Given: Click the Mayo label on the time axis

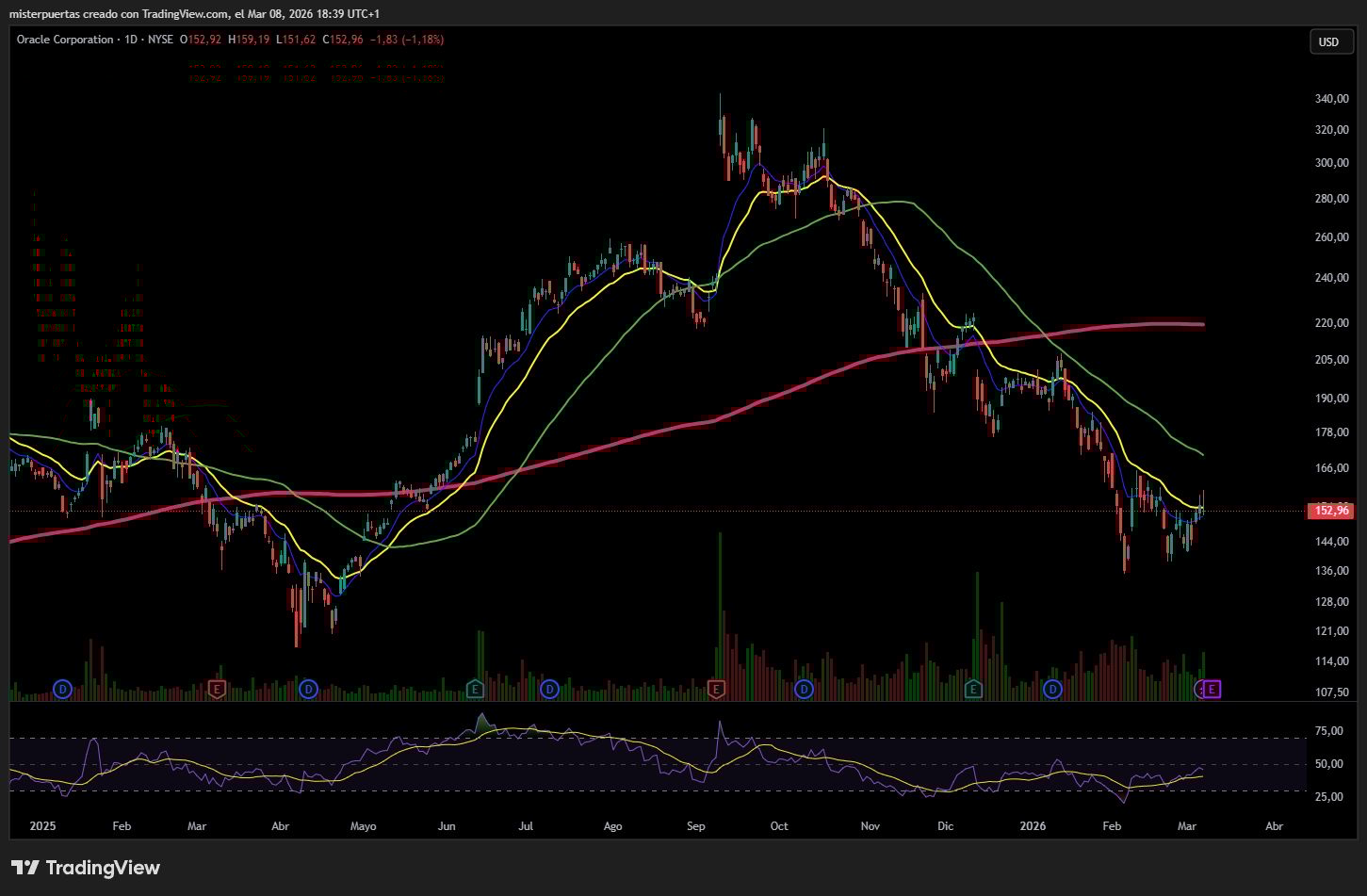Looking at the screenshot, I should [363, 826].
